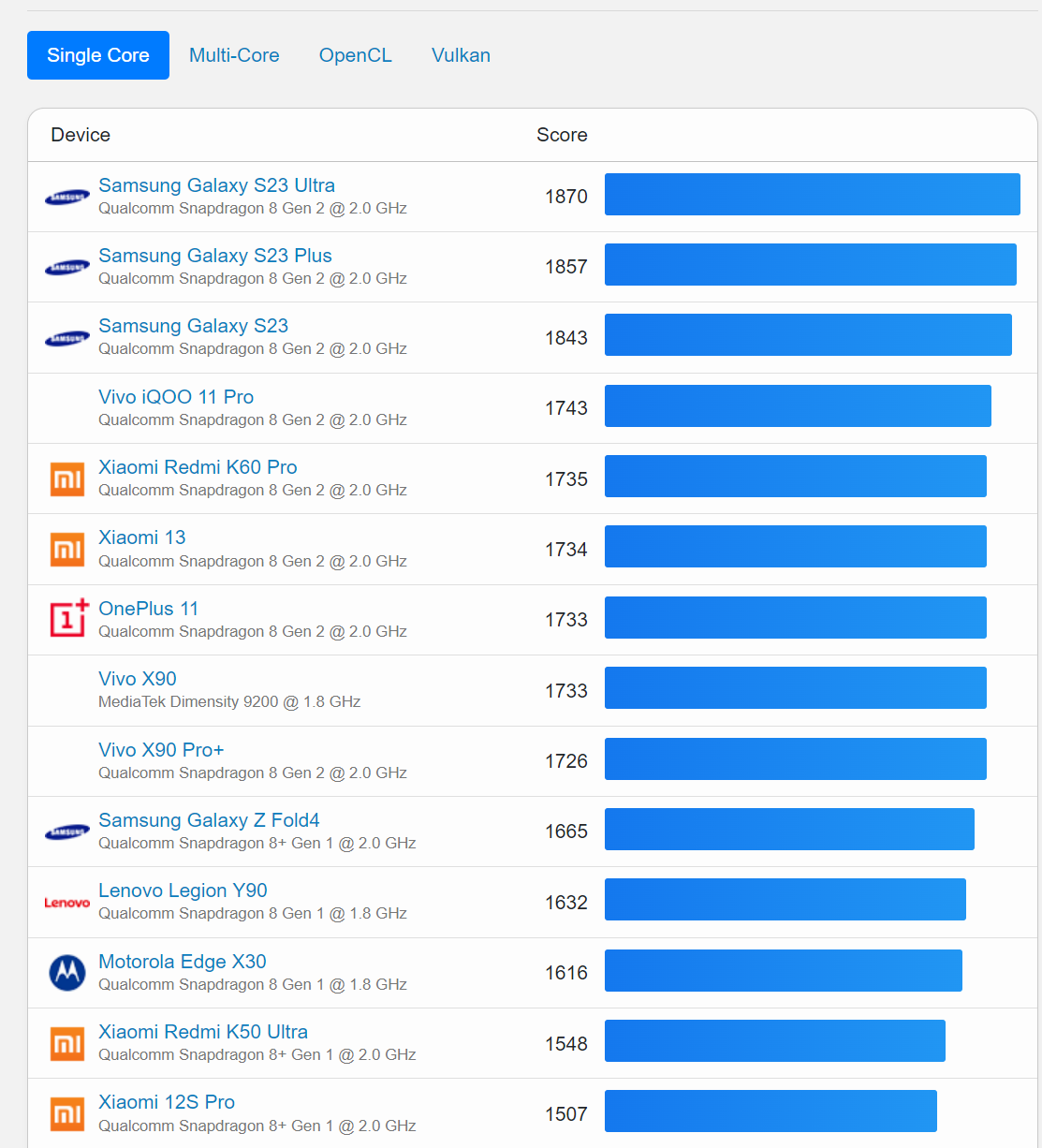This screenshot has height=1148, width=1042.
Task: Click Samsung logo beside Galaxy Z Fold4
Action: tap(67, 832)
